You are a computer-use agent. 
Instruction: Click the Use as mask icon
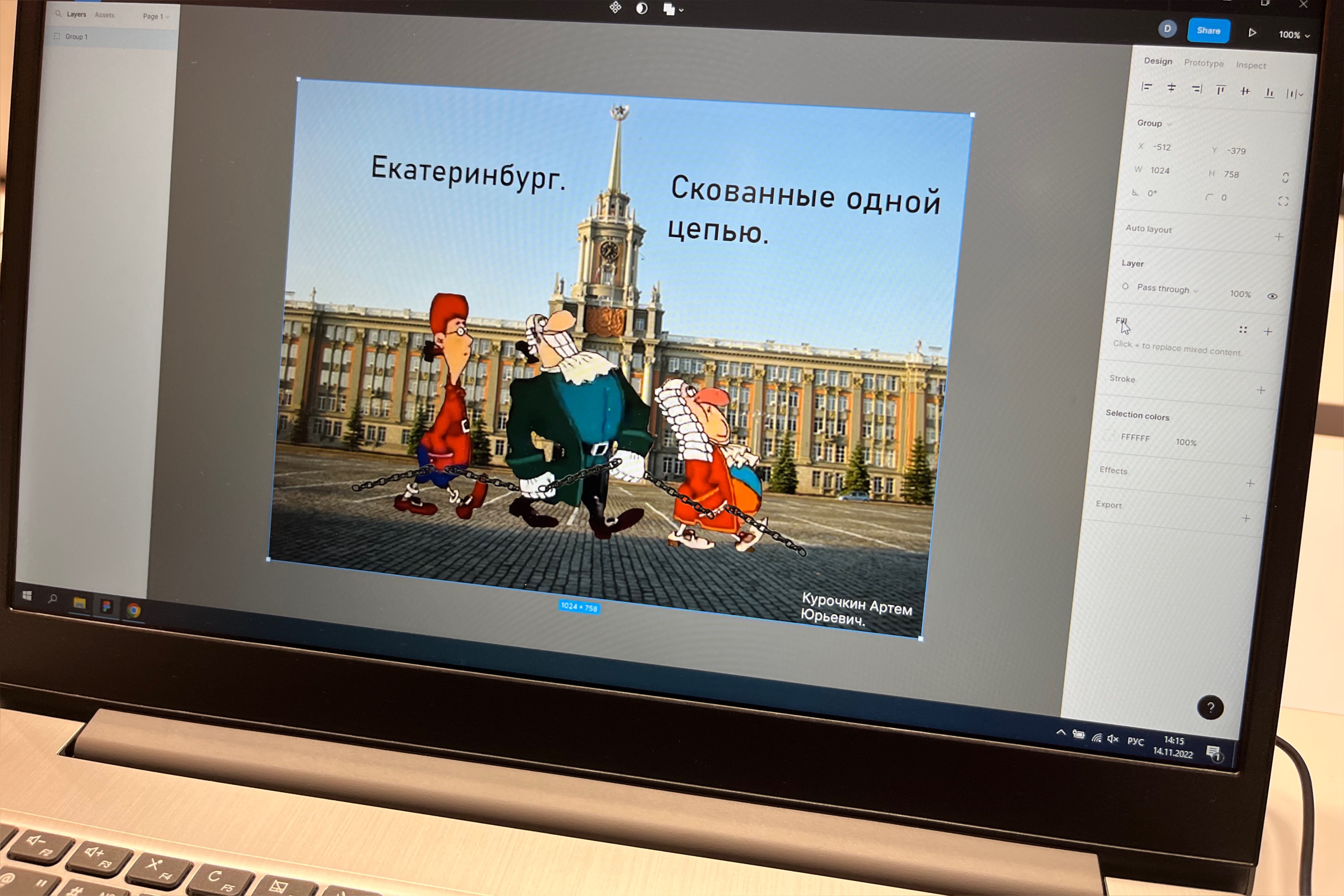642,9
